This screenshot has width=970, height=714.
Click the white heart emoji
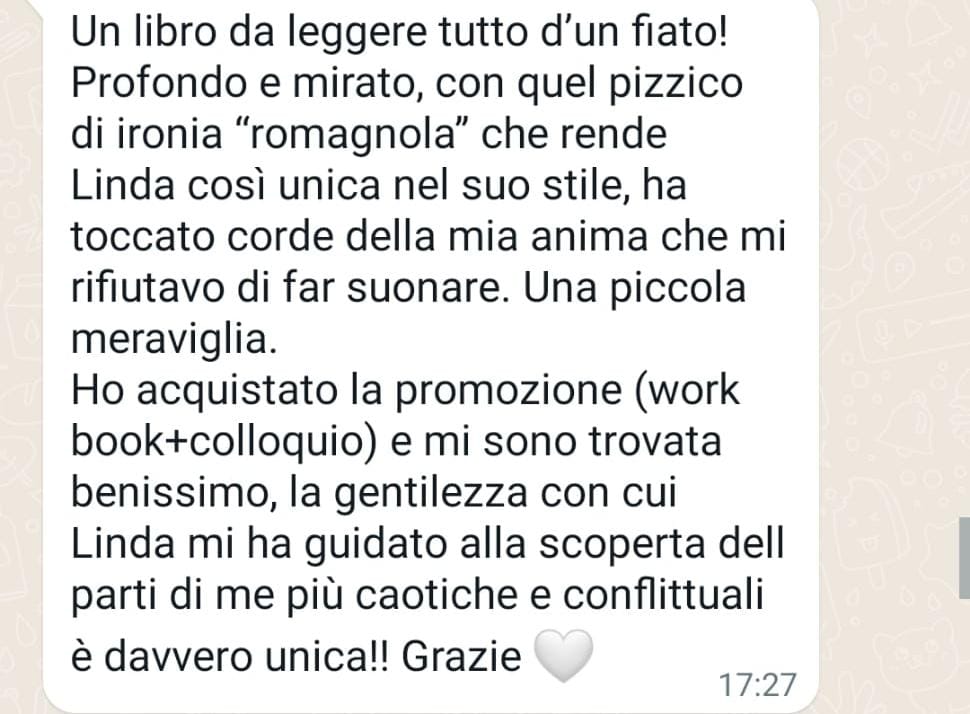[563, 656]
